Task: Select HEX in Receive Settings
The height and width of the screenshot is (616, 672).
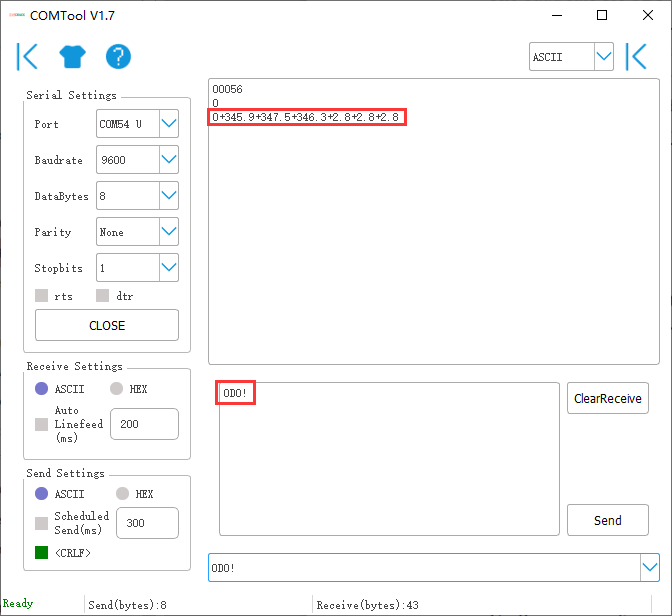Action: (117, 389)
